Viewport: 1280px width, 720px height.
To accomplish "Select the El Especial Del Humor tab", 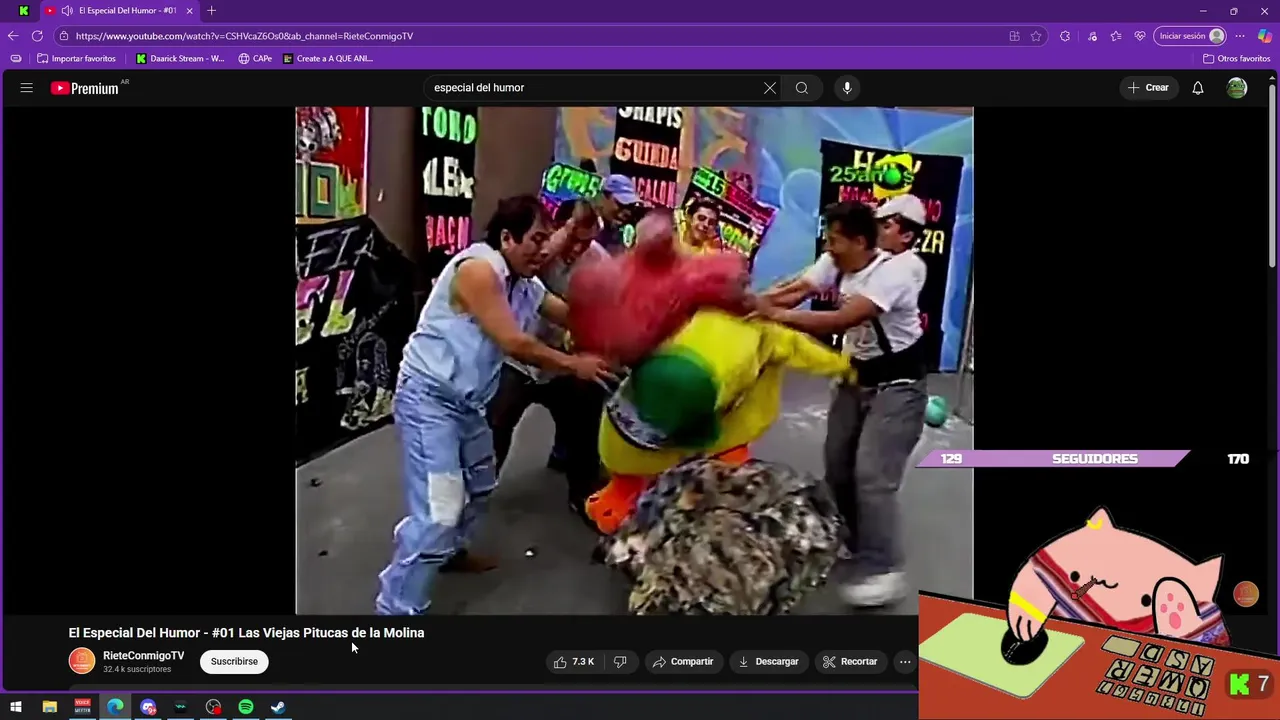I will click(120, 11).
